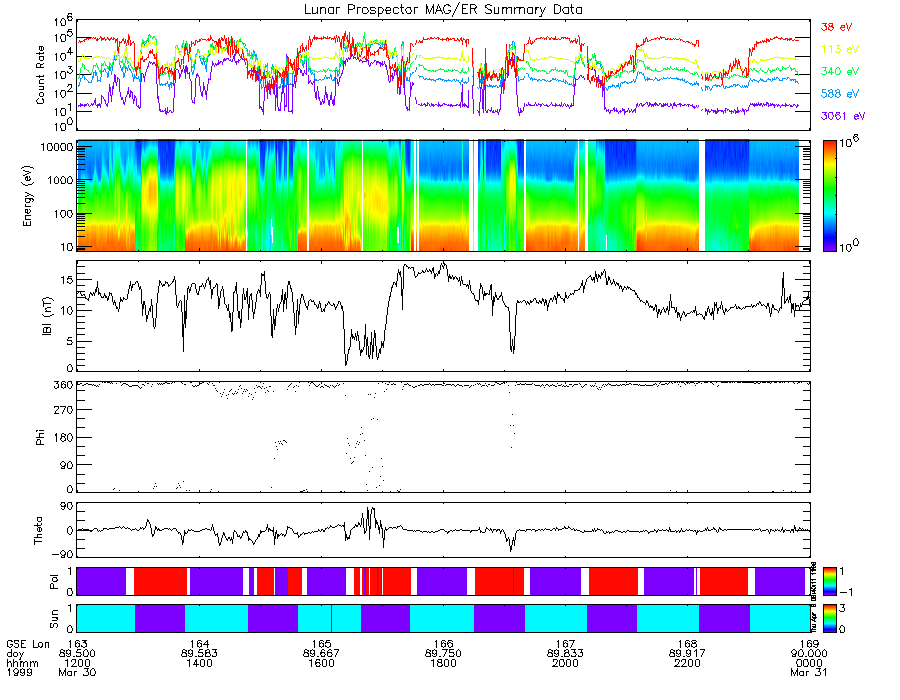Click the 'doy' row label
Viewport: 900px width, 700px height.
pos(15,654)
